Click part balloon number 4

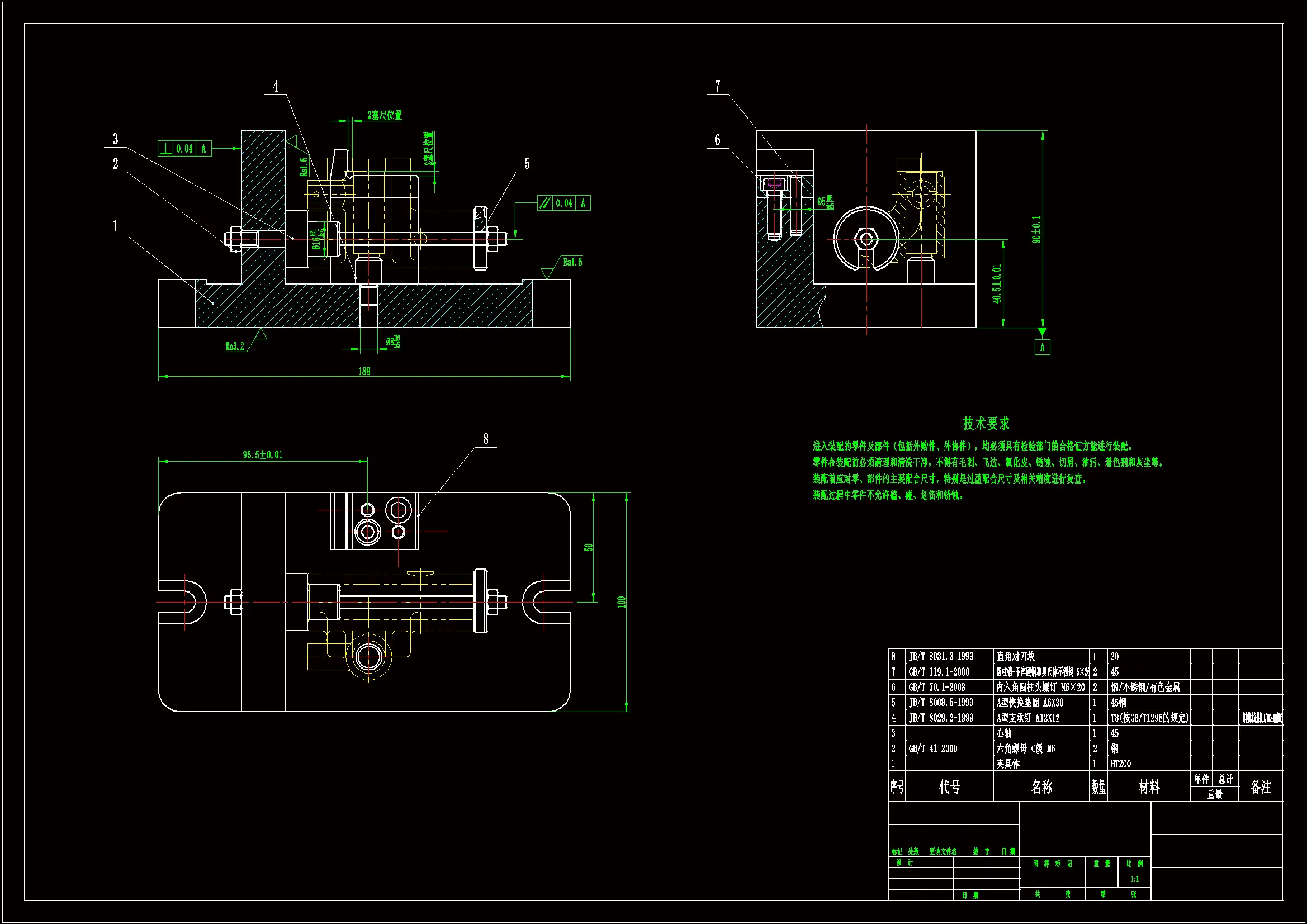(x=276, y=87)
